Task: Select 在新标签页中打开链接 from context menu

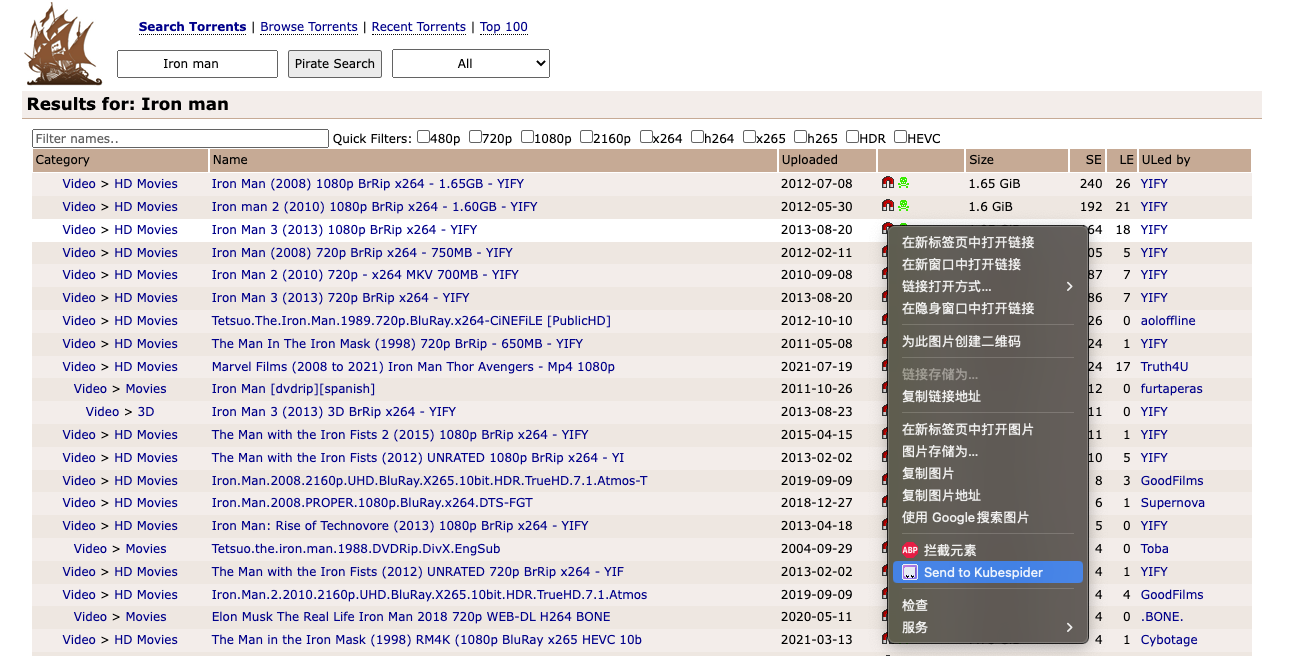Action: coord(986,242)
